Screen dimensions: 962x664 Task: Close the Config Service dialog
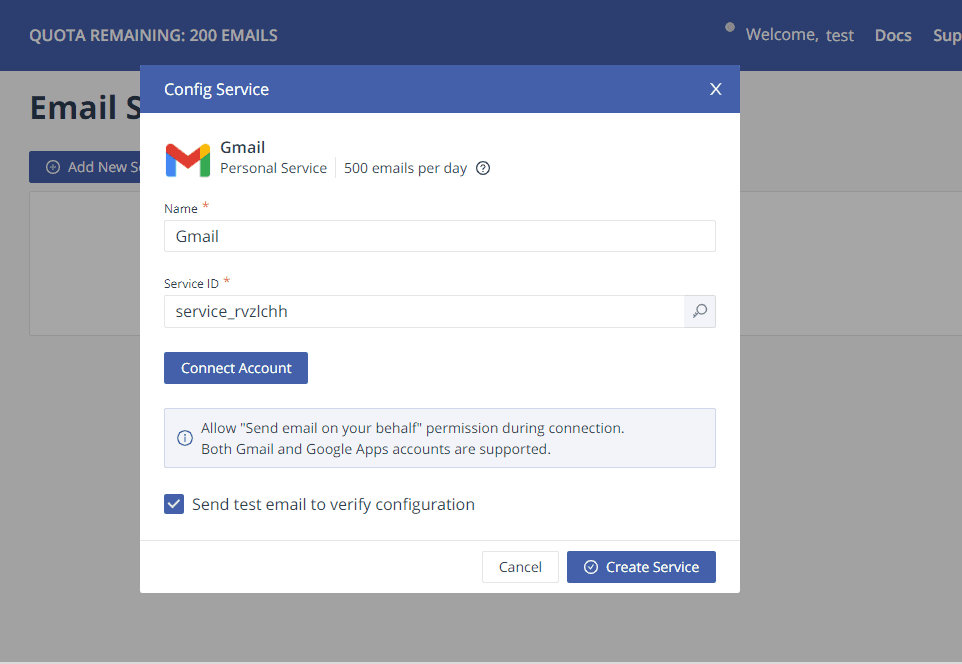point(716,89)
